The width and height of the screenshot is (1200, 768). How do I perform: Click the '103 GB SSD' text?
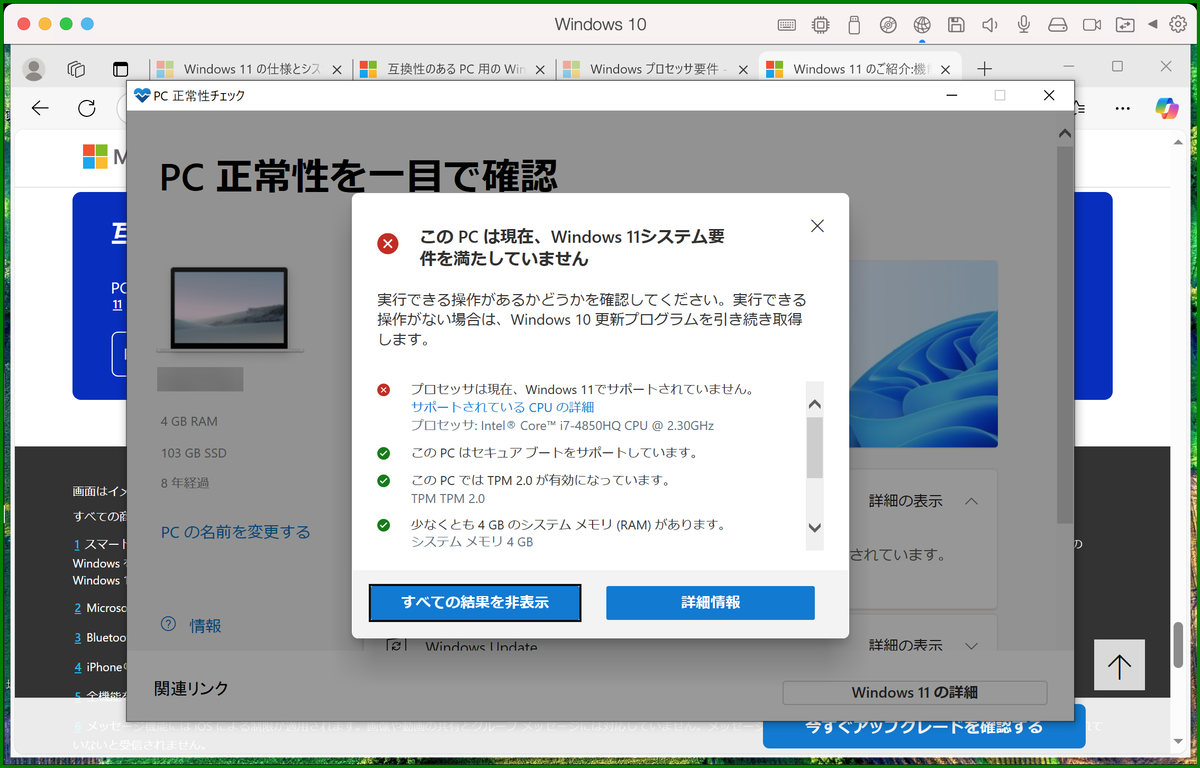pos(194,453)
